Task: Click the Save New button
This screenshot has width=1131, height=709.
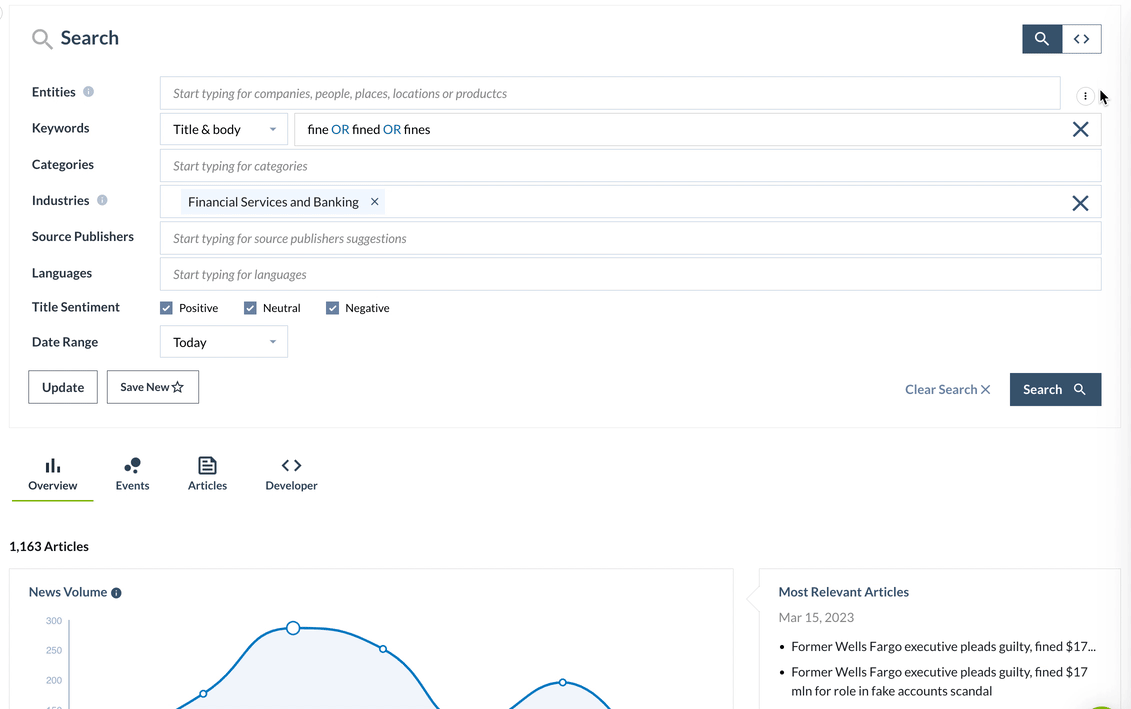Action: click(x=153, y=387)
